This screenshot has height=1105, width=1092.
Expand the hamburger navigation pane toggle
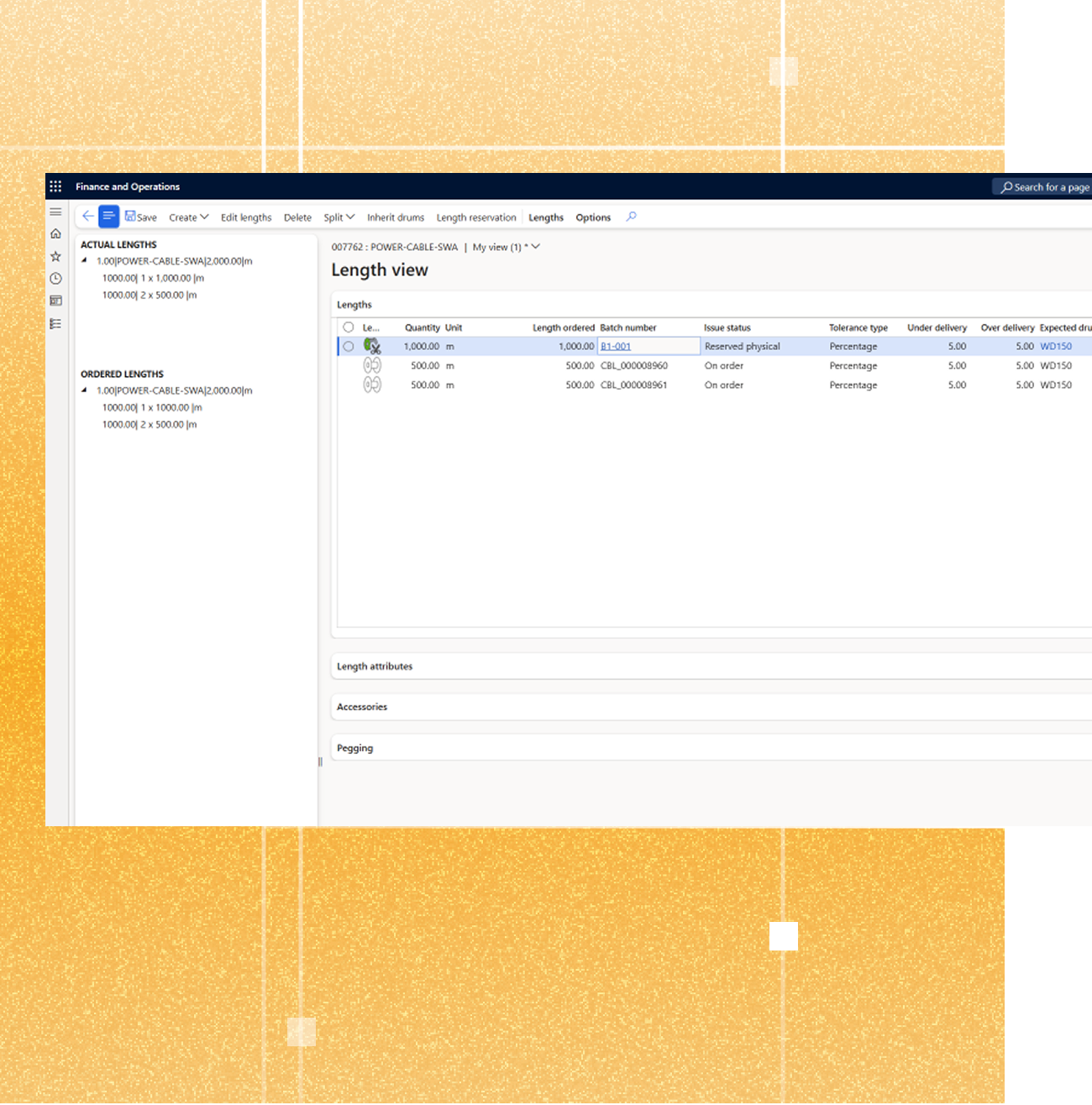click(x=55, y=212)
